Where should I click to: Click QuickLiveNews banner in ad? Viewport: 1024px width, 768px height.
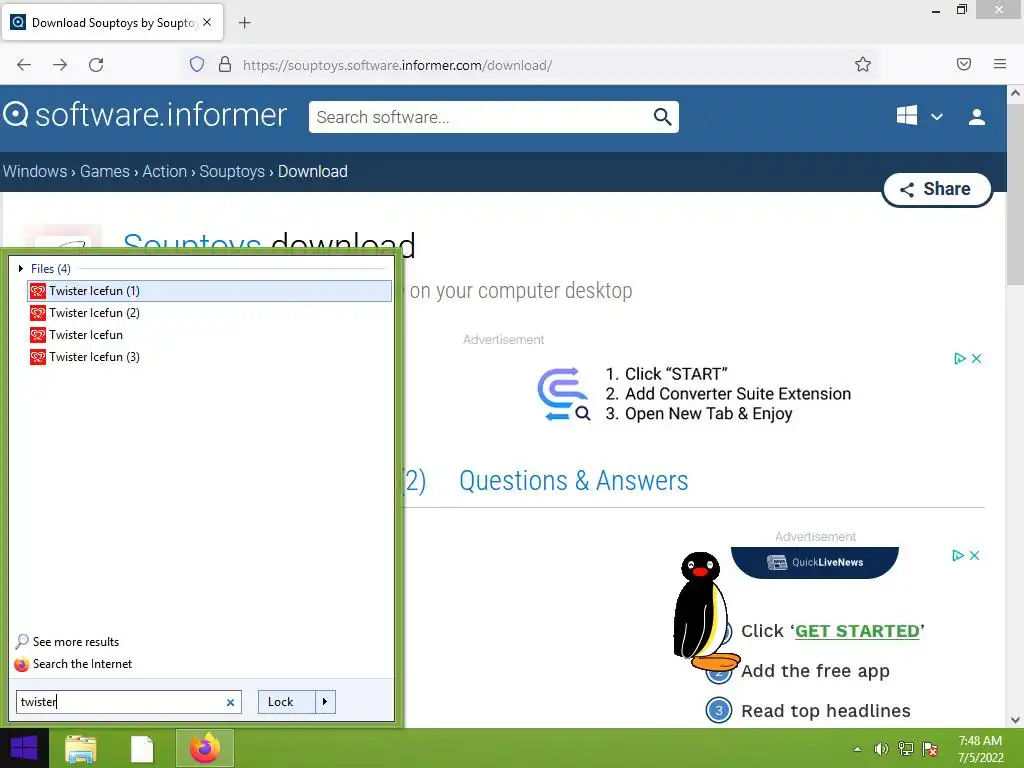(815, 562)
